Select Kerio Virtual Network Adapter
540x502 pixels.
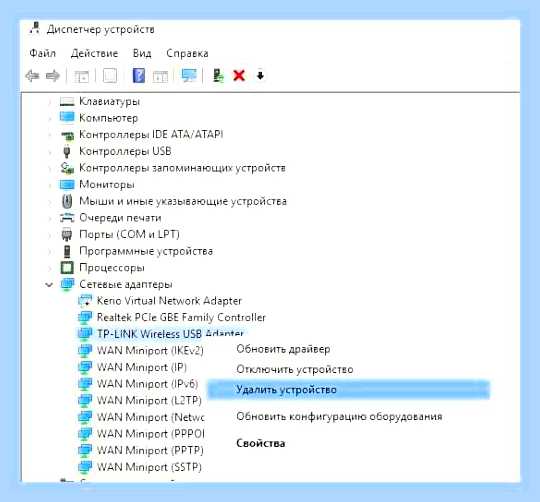169,301
